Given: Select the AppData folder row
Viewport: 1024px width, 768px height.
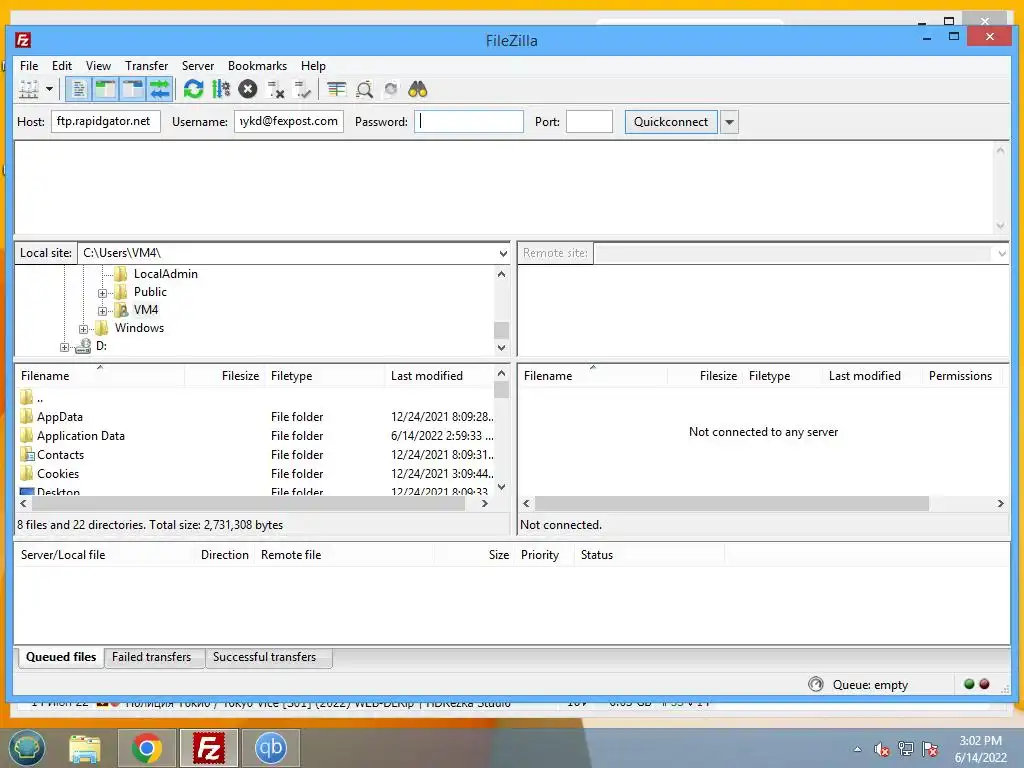Looking at the screenshot, I should tap(255, 417).
